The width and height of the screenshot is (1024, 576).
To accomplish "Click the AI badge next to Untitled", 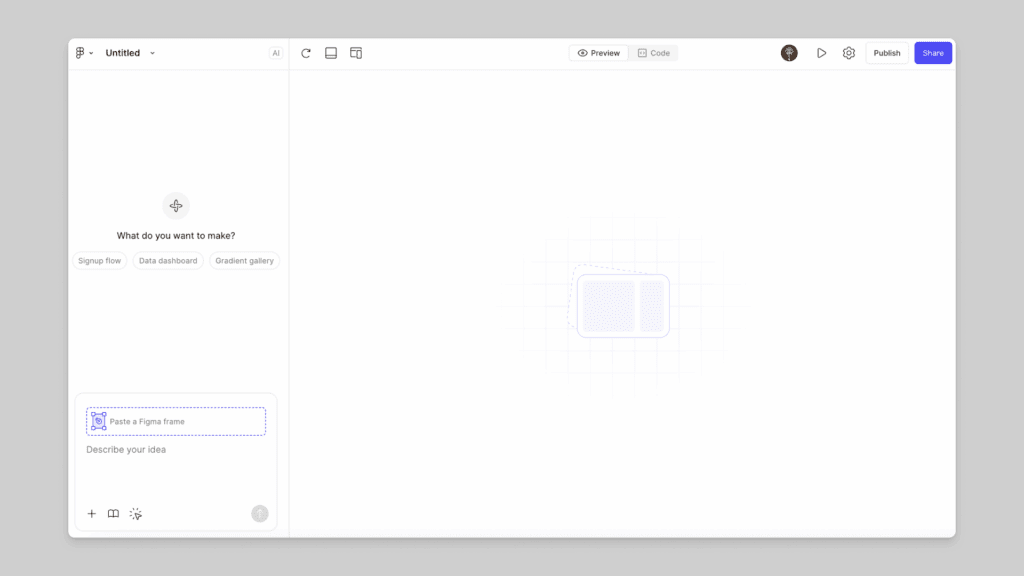I will 275,52.
